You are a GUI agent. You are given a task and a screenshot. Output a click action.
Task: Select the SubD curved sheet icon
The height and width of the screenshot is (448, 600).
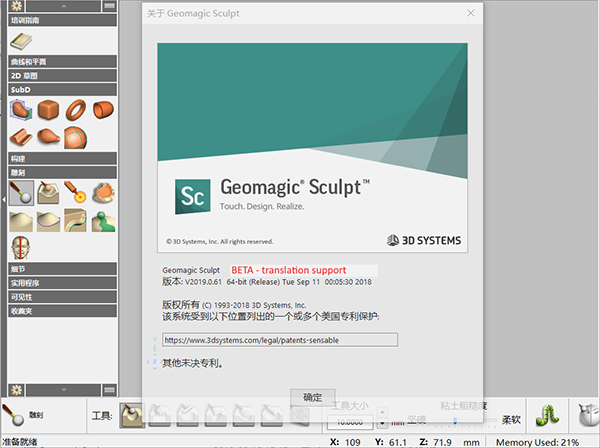point(21,137)
